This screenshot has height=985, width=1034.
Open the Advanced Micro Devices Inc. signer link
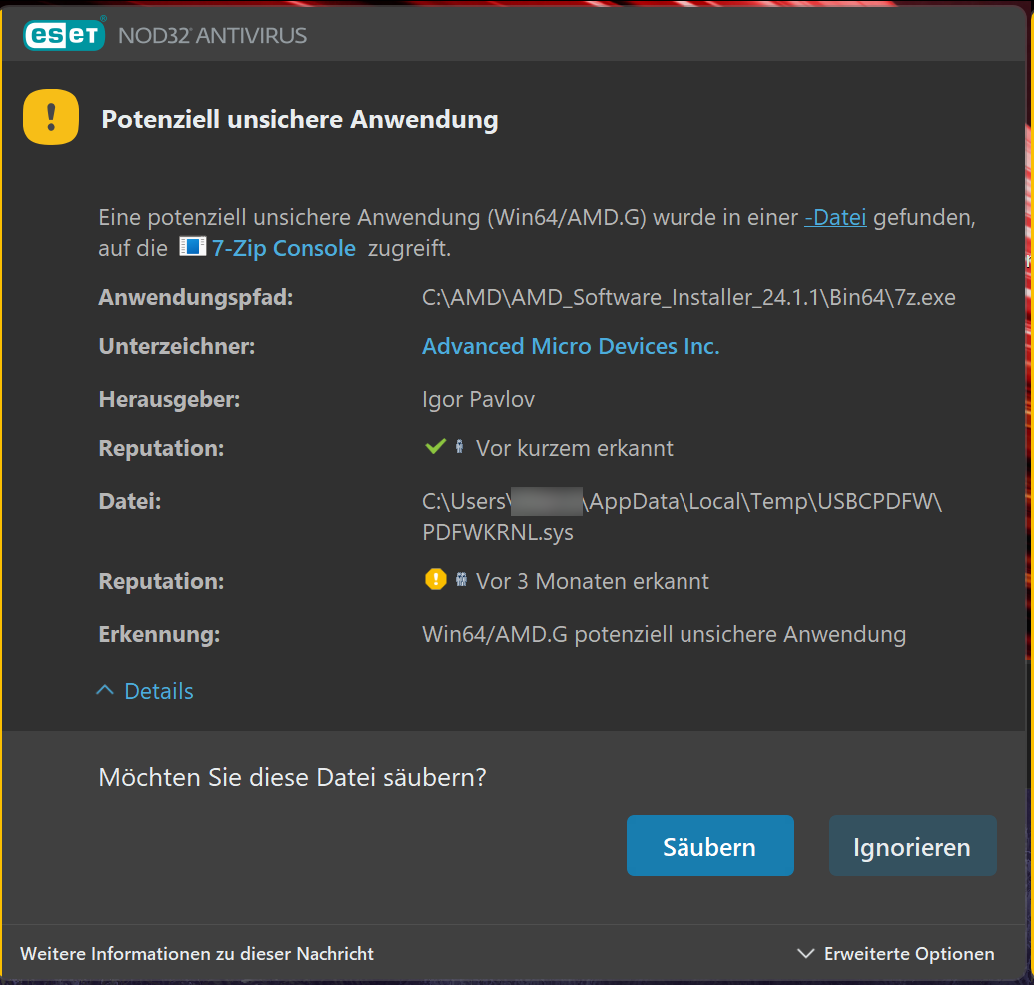pos(570,346)
